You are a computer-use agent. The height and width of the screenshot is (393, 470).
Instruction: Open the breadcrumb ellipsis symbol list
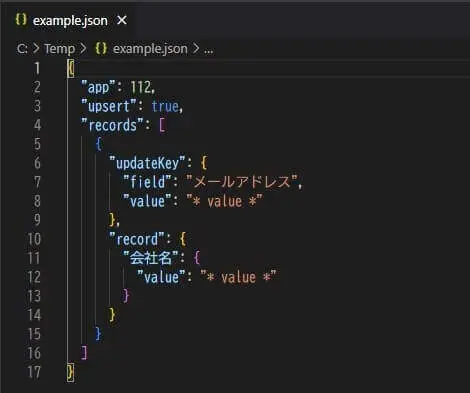click(209, 51)
